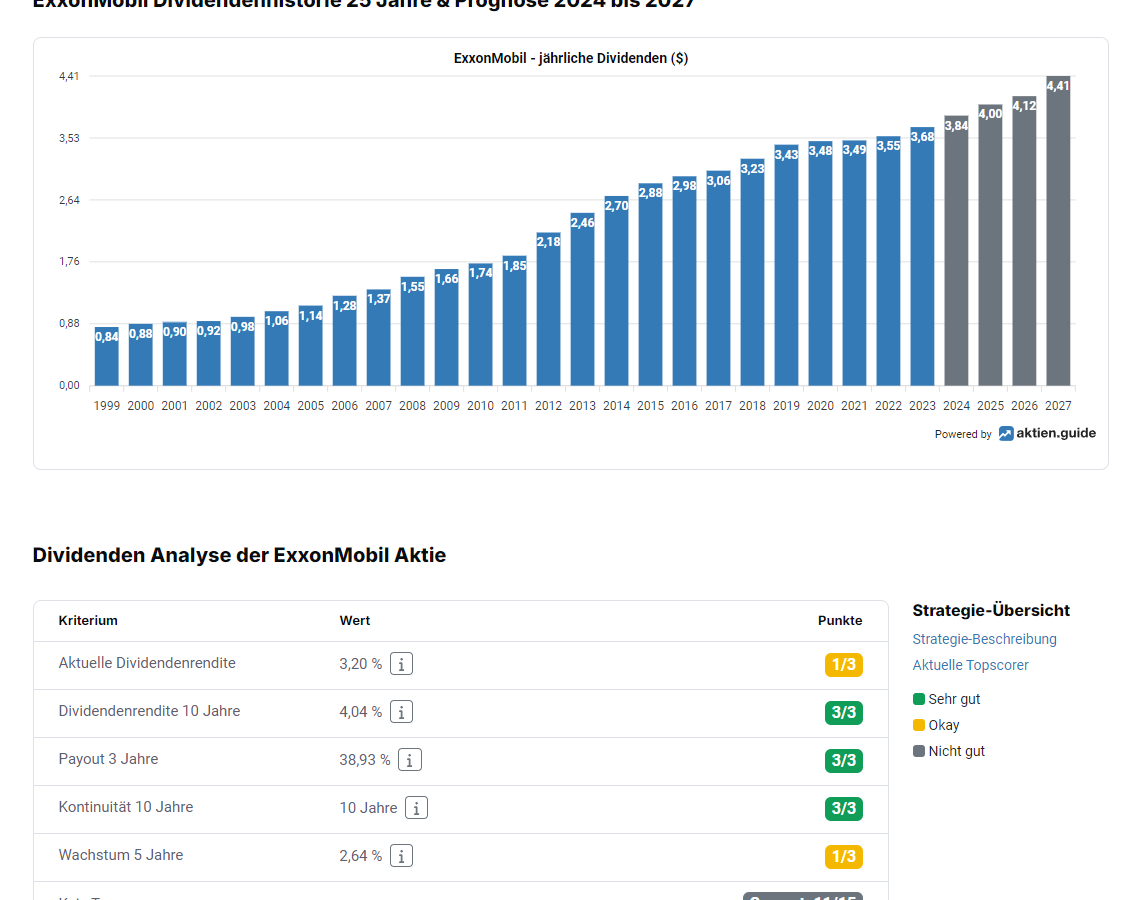Click the '4,04 %' value
The image size is (1137, 900).
[x=360, y=712]
